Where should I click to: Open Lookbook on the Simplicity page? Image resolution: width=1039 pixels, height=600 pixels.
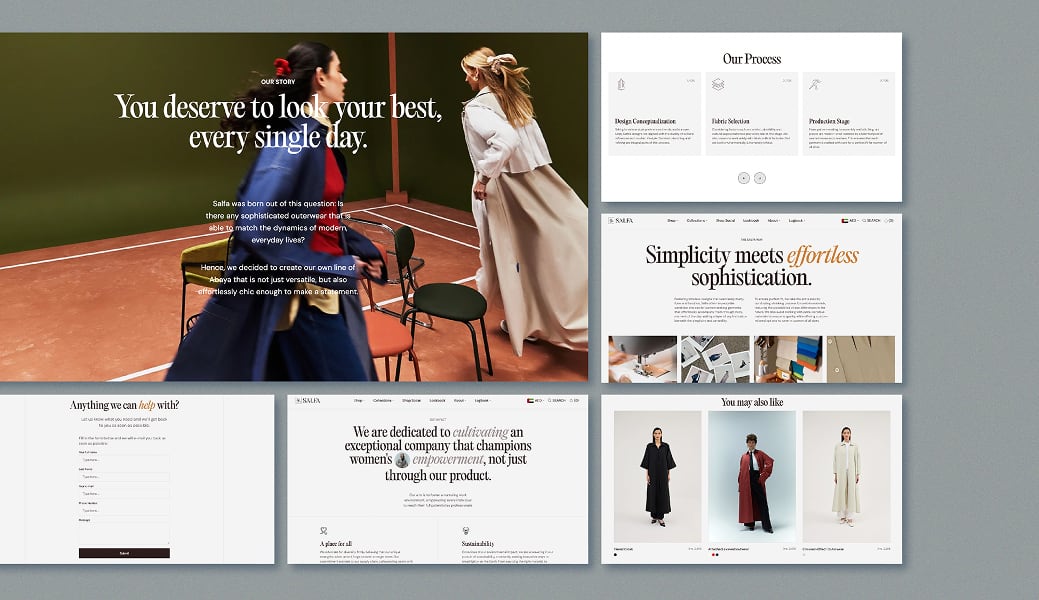751,221
